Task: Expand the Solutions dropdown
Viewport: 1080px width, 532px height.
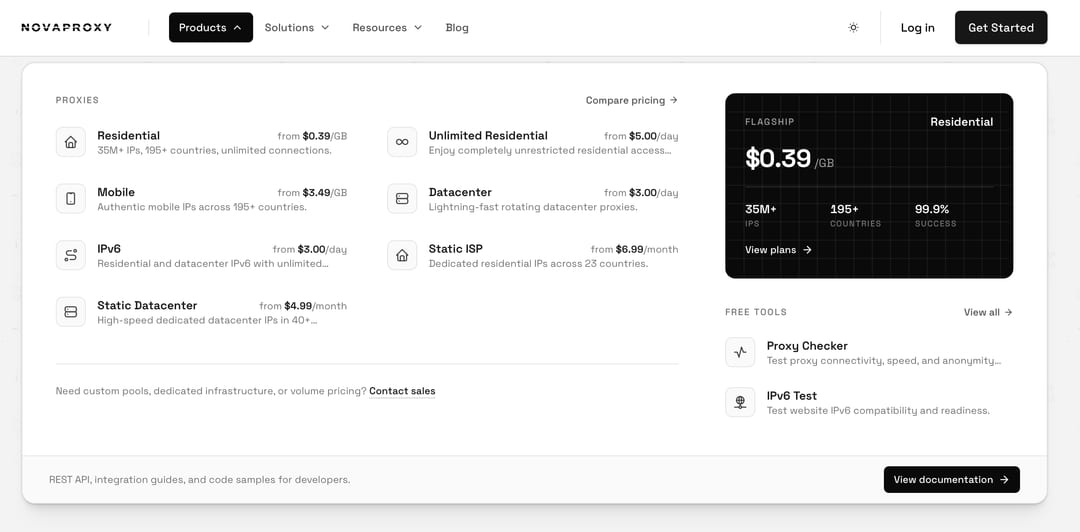Action: tap(297, 28)
